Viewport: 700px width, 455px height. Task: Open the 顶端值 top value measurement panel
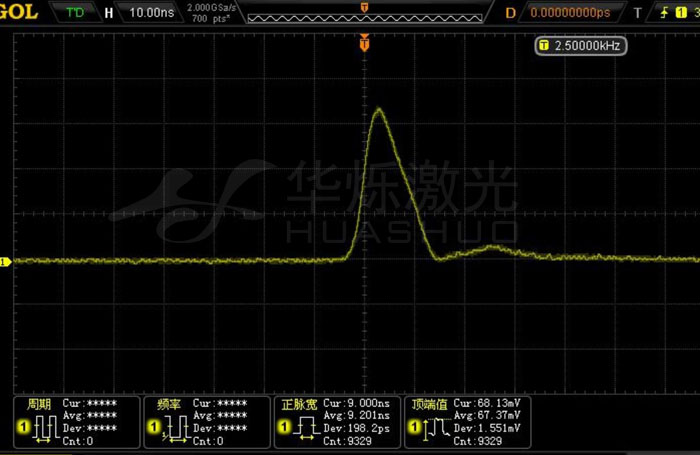coord(470,421)
